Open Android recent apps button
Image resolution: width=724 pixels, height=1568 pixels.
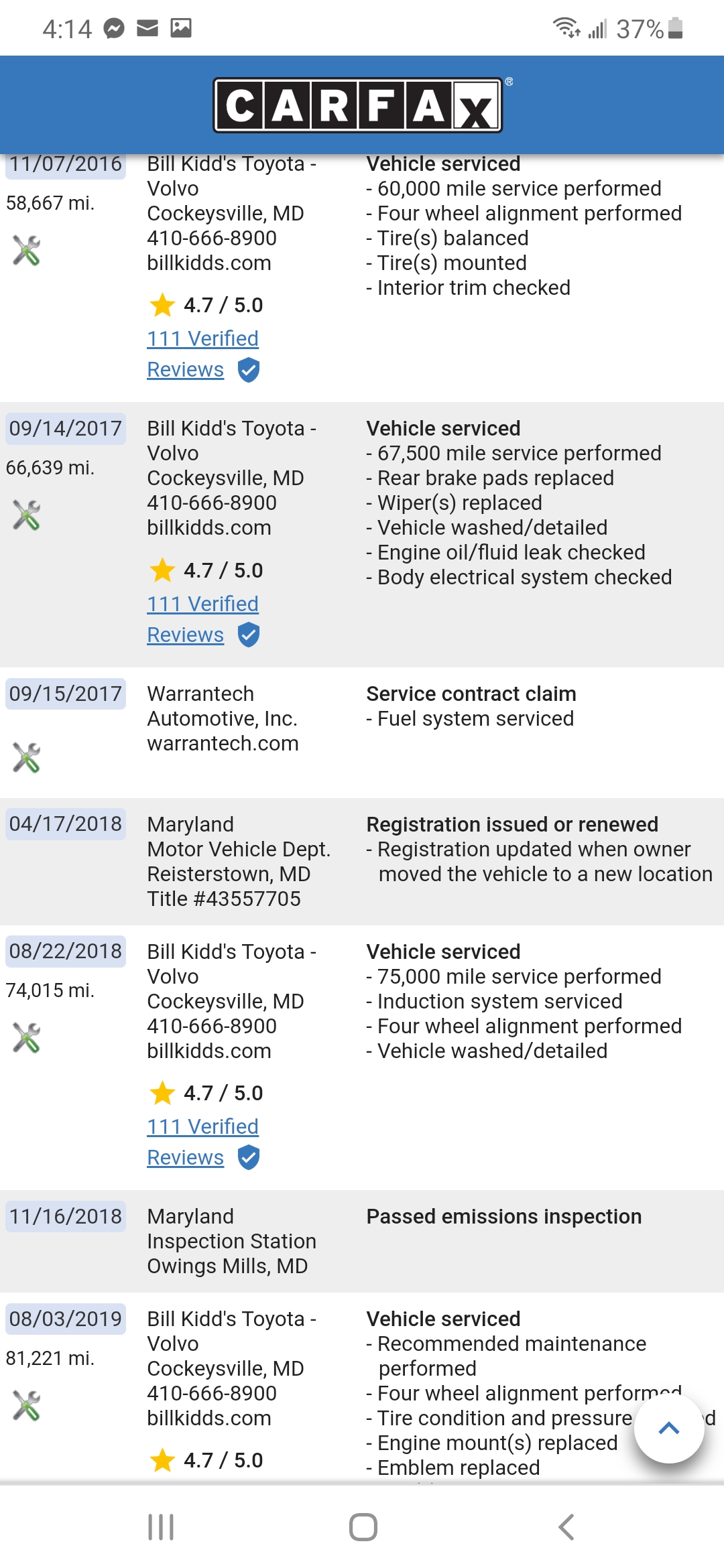pos(161,1527)
